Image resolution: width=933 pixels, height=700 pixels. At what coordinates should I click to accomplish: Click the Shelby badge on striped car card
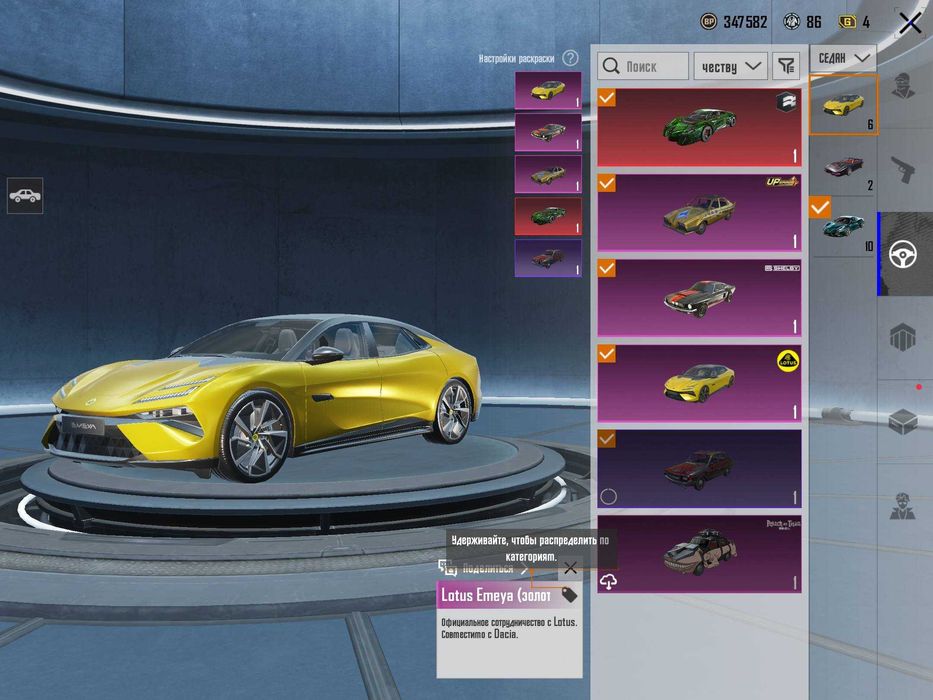point(782,268)
